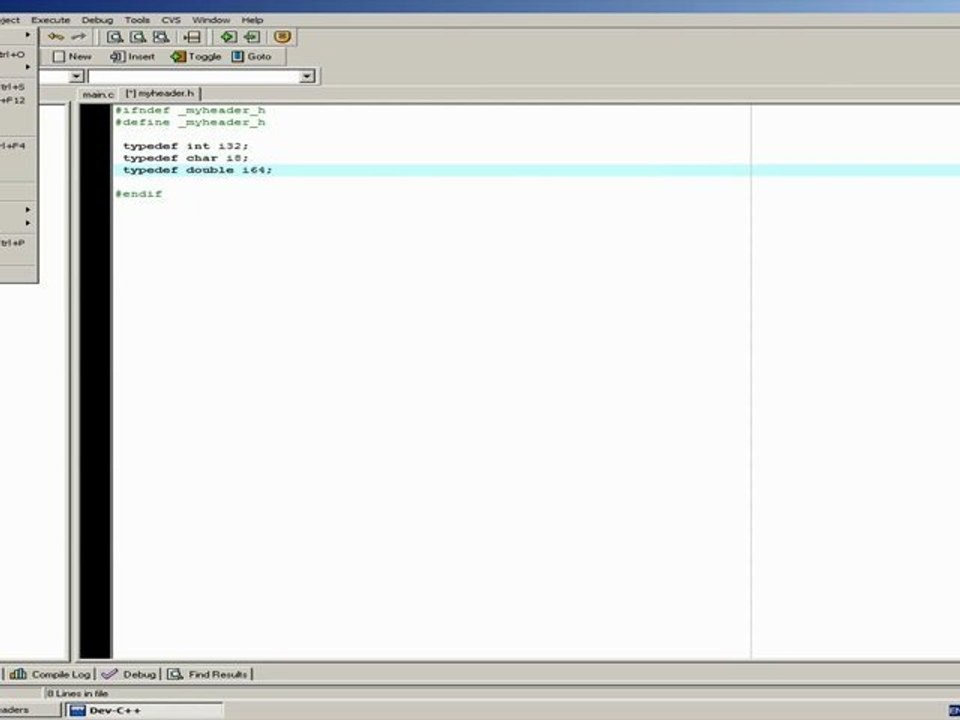Click the New button with blank page icon

72,56
